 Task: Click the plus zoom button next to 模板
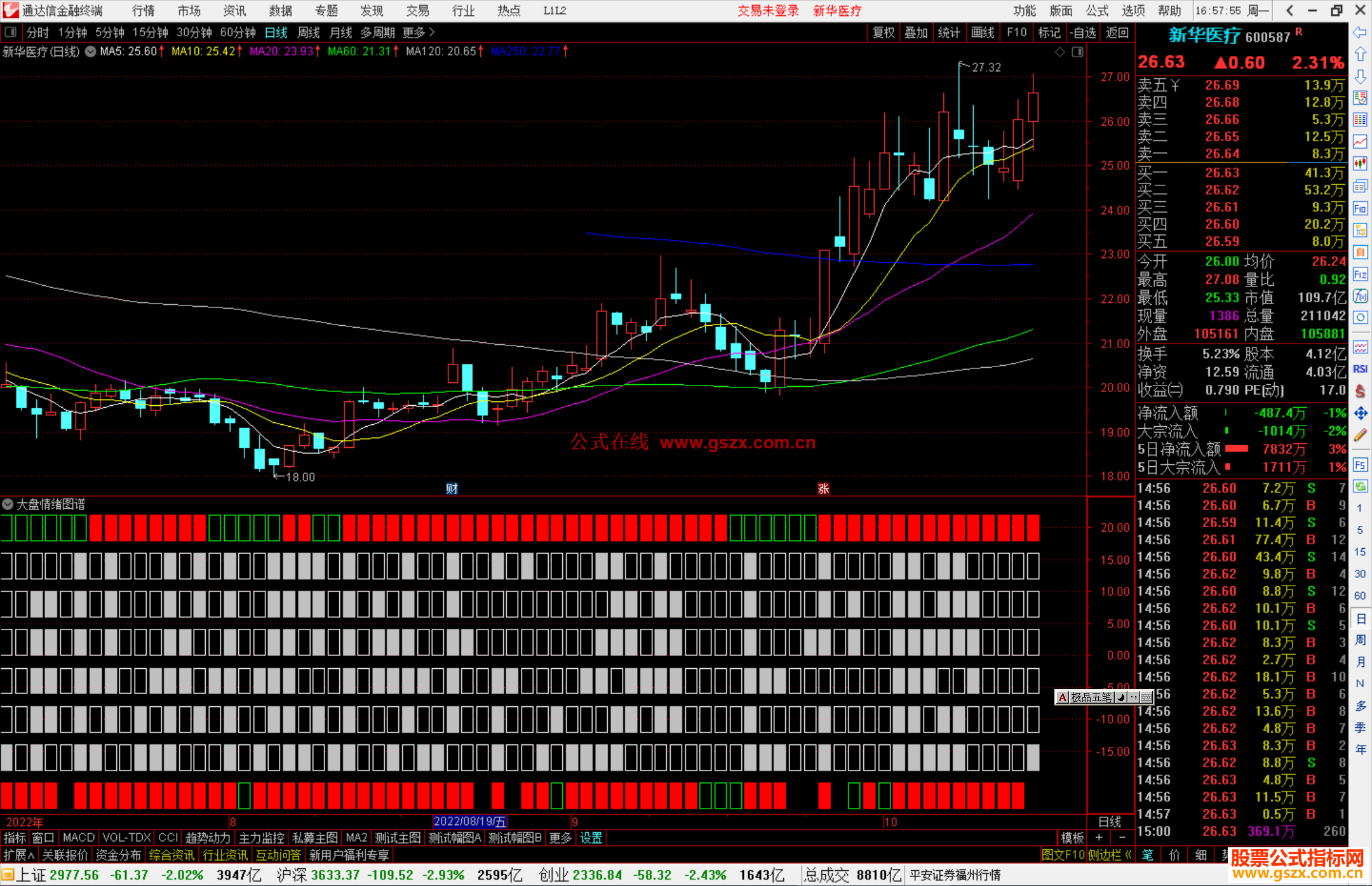coord(1099,838)
